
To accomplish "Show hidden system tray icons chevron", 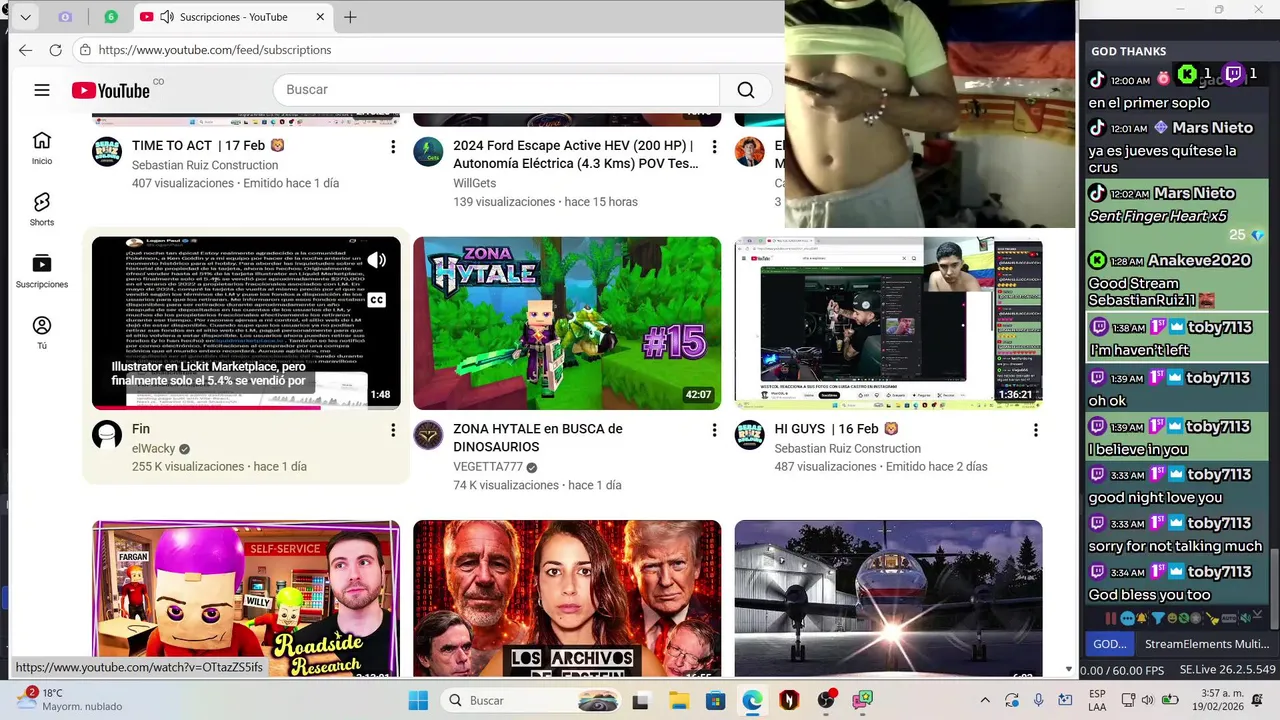I will click(985, 700).
